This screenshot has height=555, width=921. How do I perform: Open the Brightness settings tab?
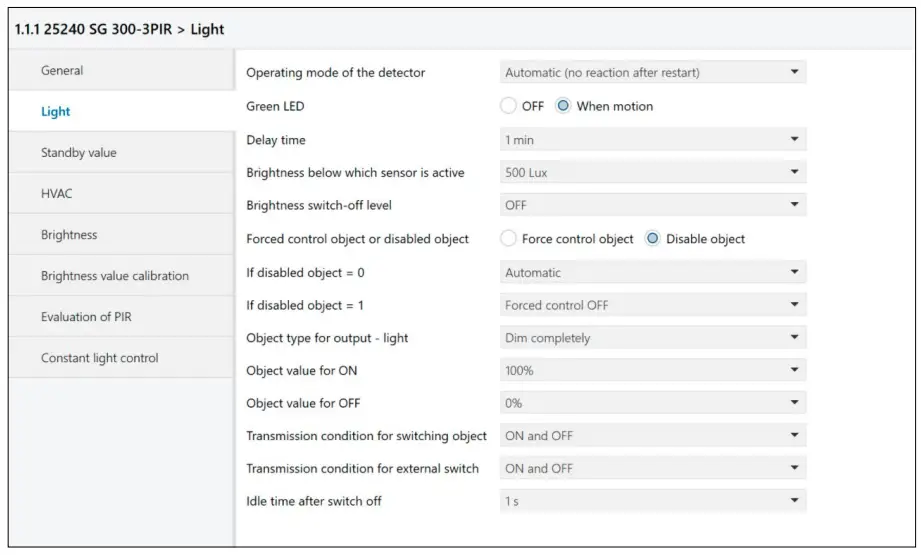69,235
